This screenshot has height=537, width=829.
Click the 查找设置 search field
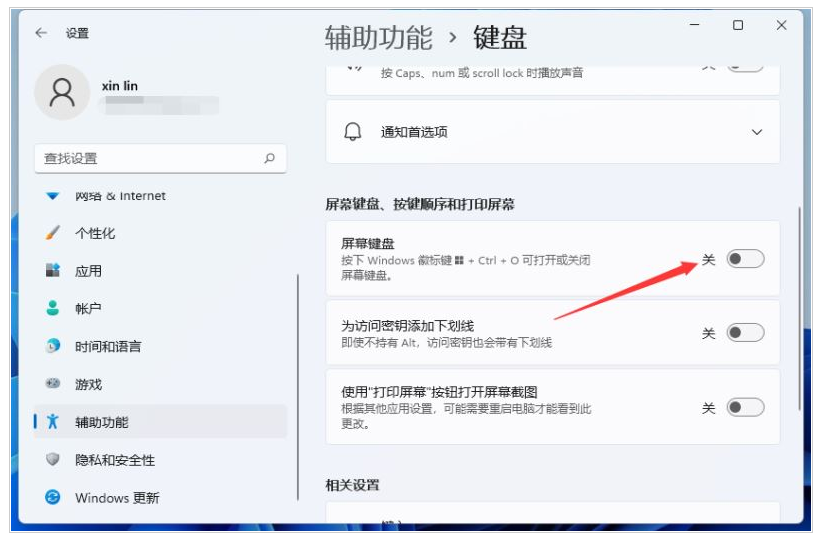click(x=150, y=158)
